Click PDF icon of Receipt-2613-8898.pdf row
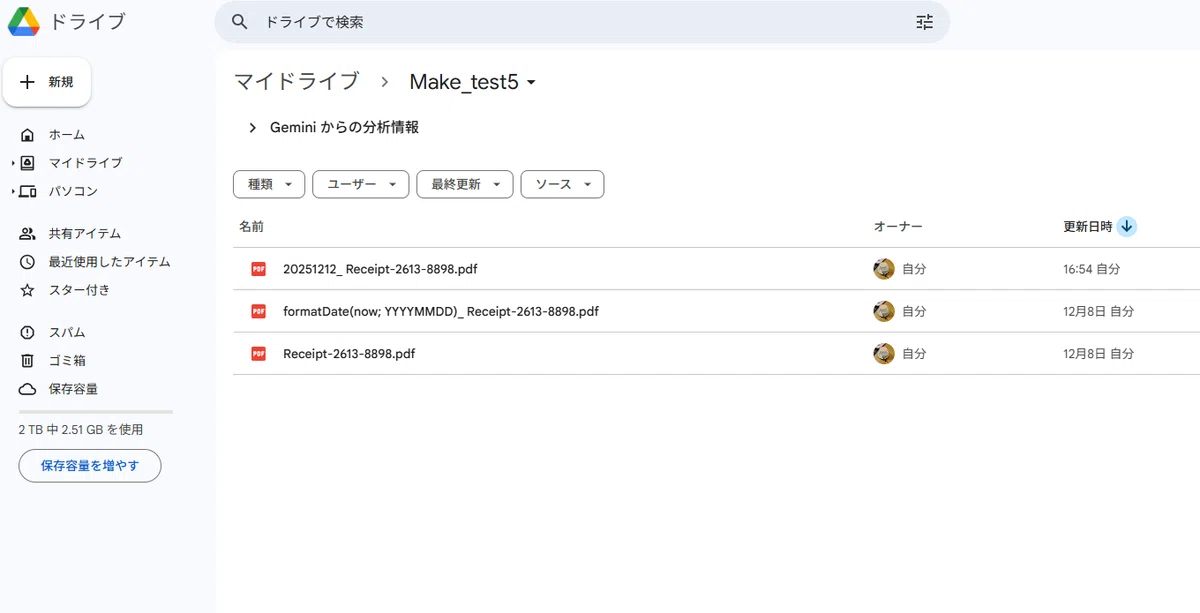1200x613 pixels. (x=259, y=353)
